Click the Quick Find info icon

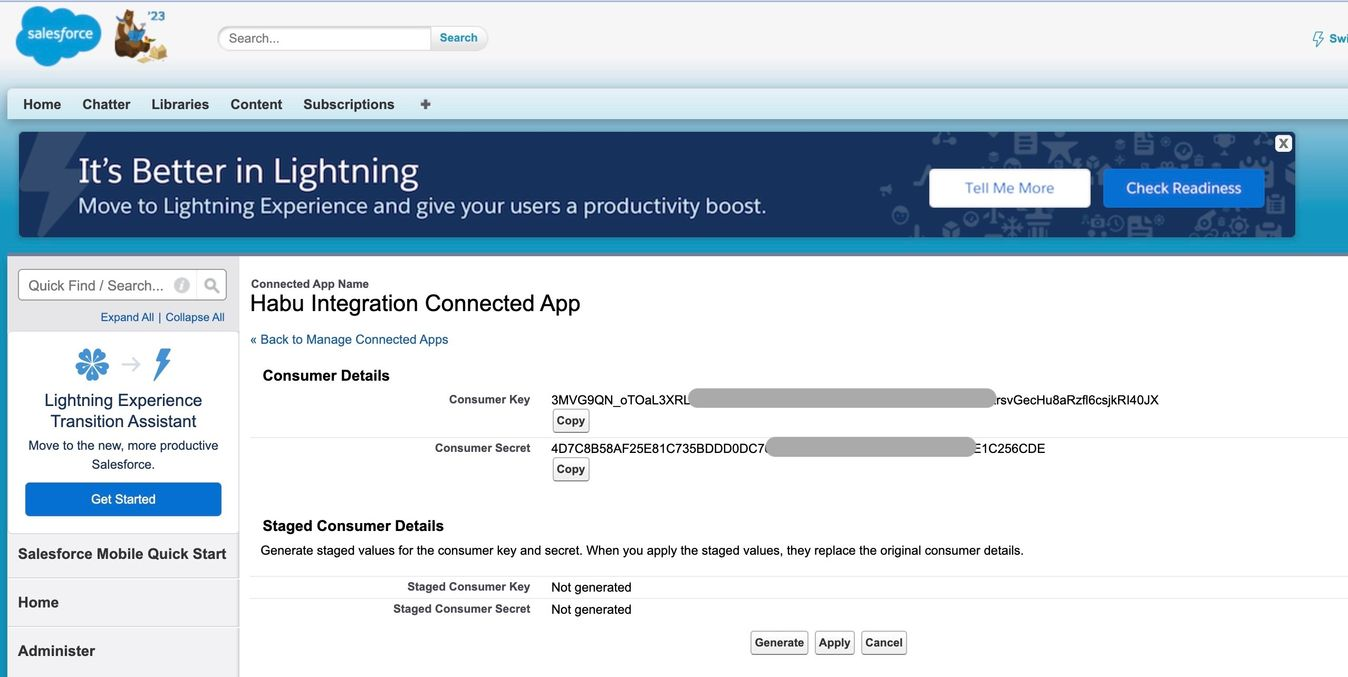tap(182, 285)
